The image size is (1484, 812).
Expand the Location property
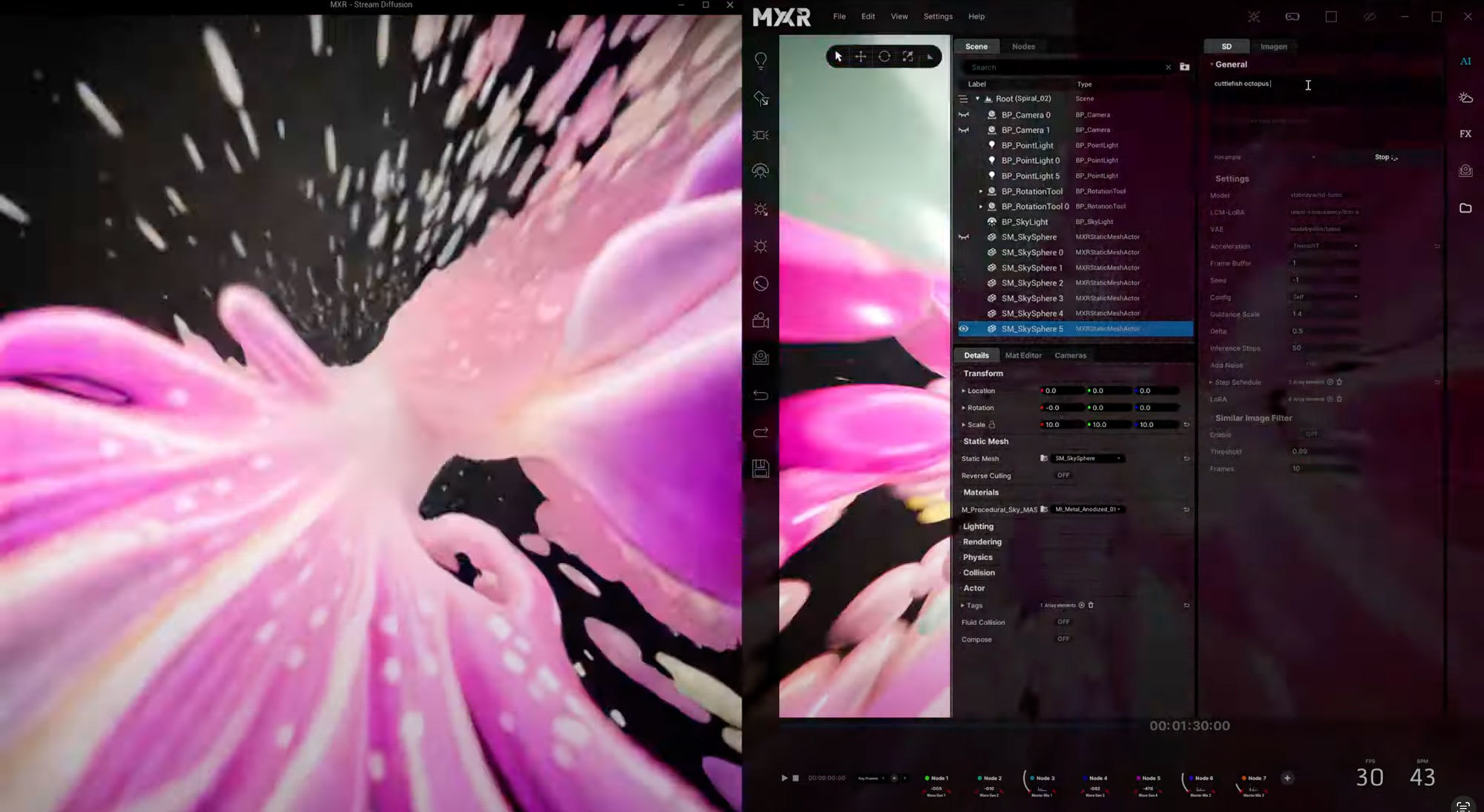pyautogui.click(x=964, y=391)
